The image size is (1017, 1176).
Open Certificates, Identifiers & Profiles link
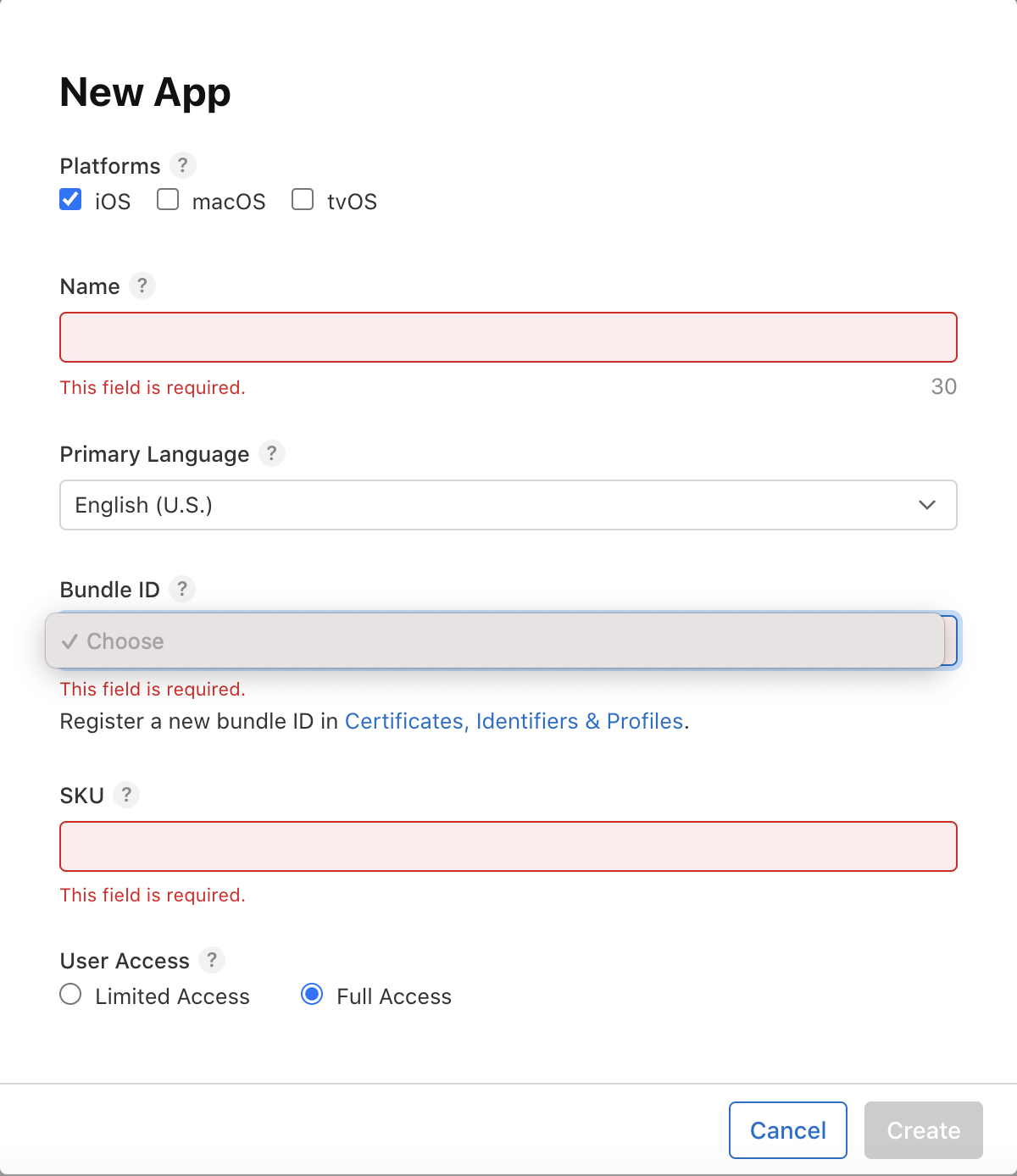514,721
